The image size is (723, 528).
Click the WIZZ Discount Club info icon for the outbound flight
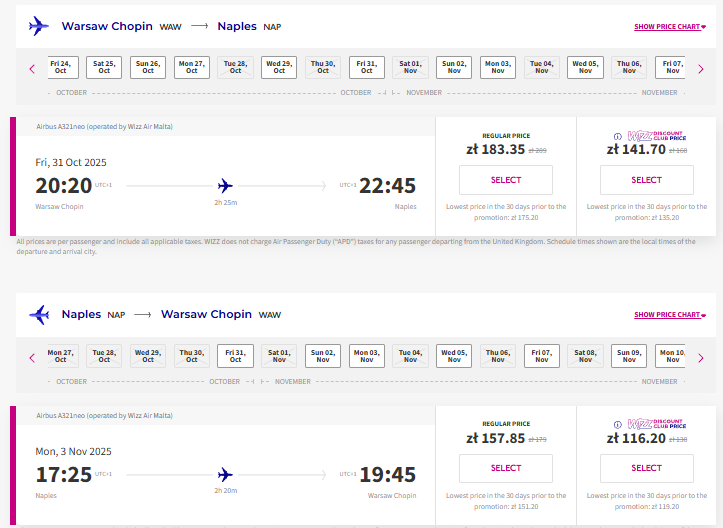point(617,136)
